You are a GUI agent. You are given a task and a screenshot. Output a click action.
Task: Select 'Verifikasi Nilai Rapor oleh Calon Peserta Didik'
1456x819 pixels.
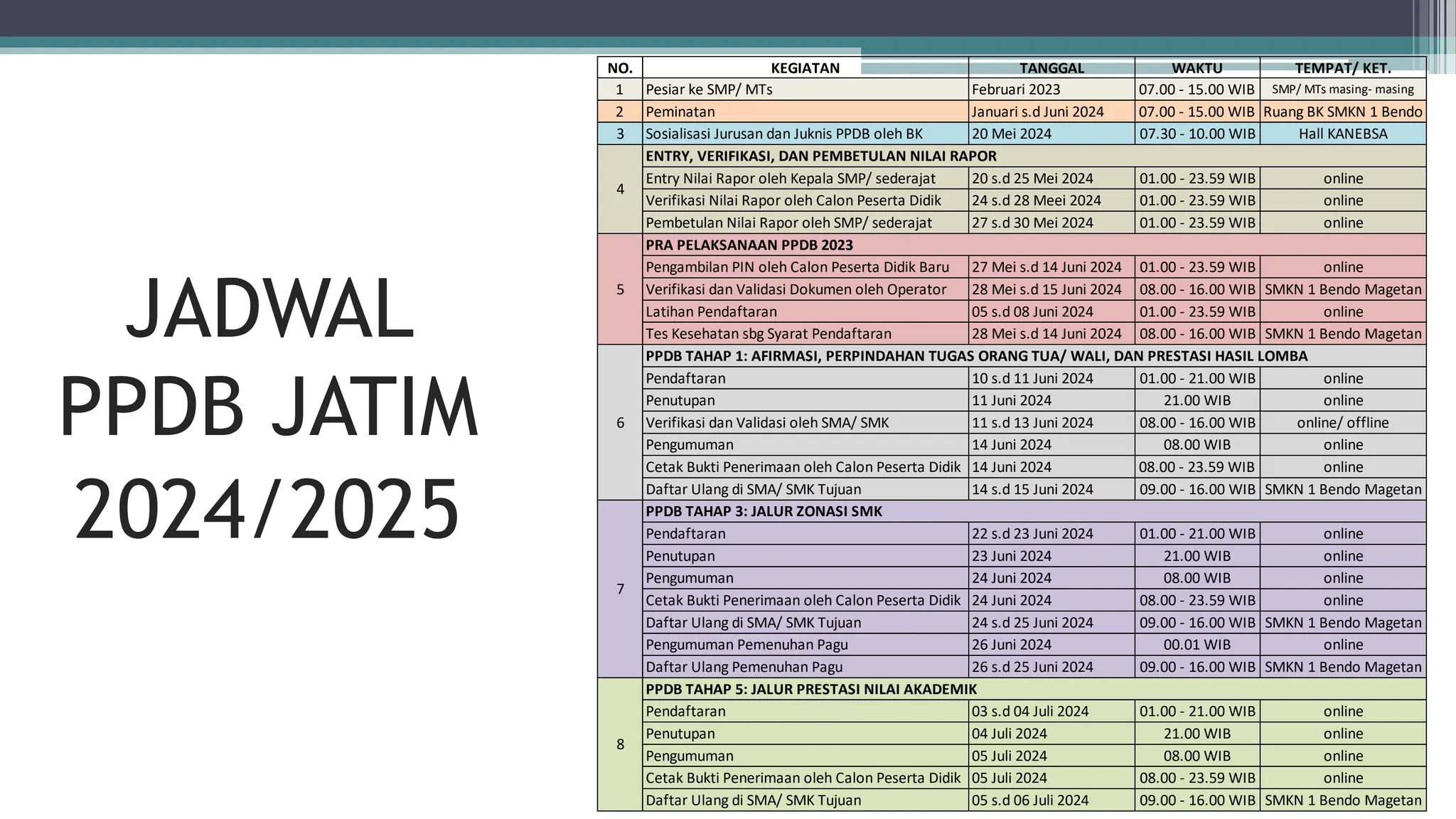pos(805,200)
